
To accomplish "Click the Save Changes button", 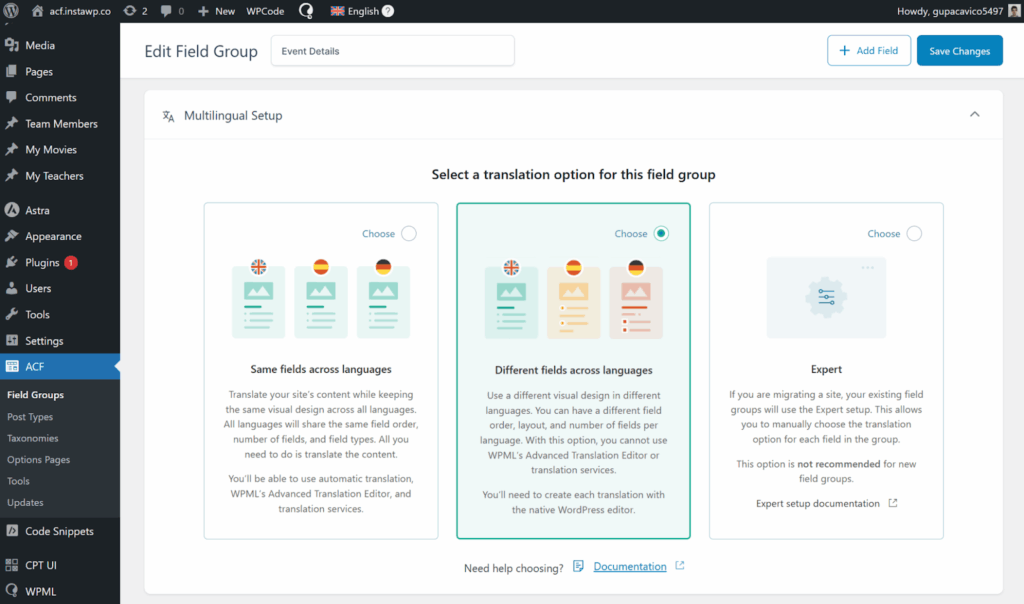I will pos(959,50).
